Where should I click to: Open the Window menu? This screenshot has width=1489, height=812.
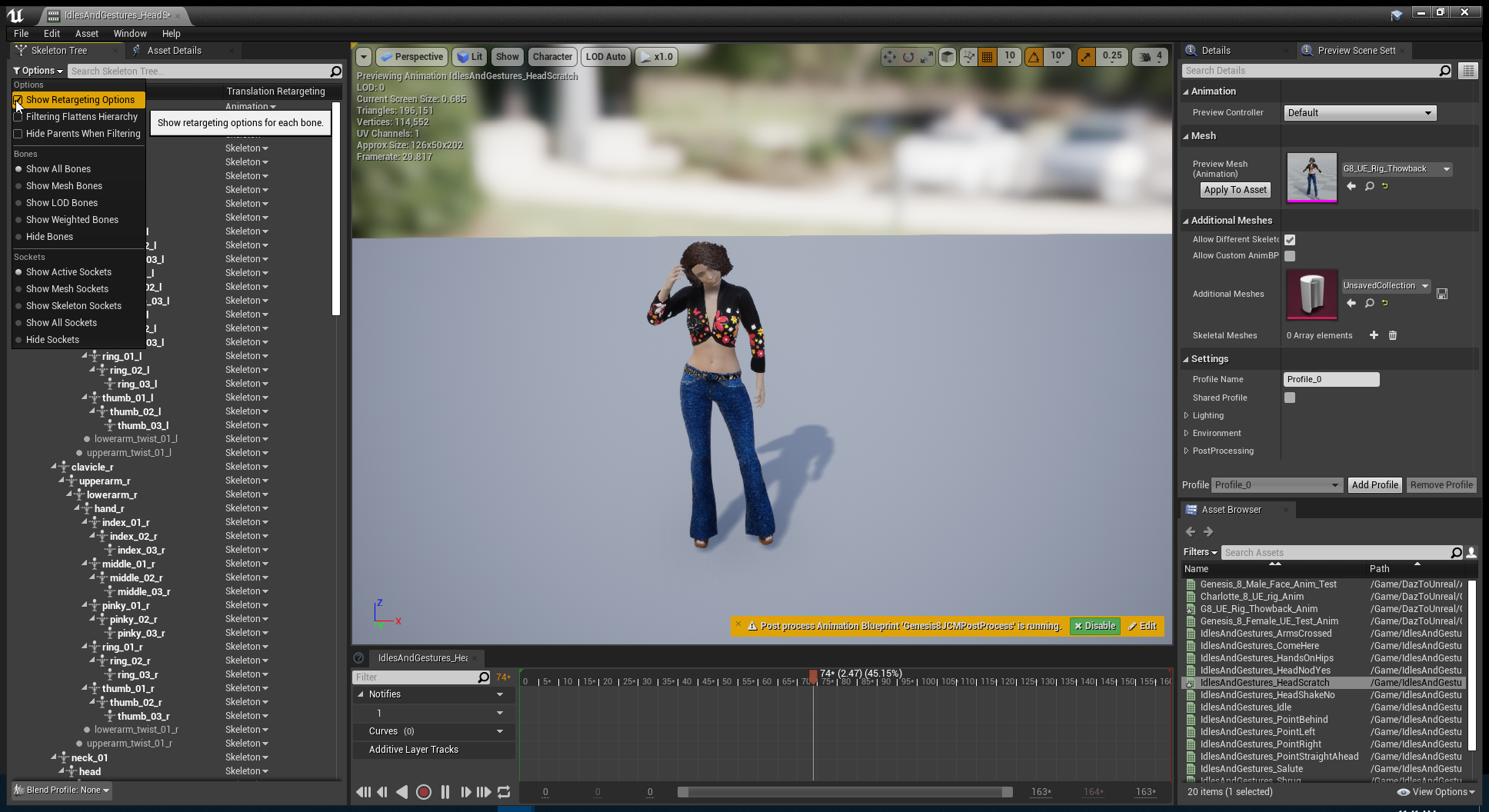tap(130, 34)
